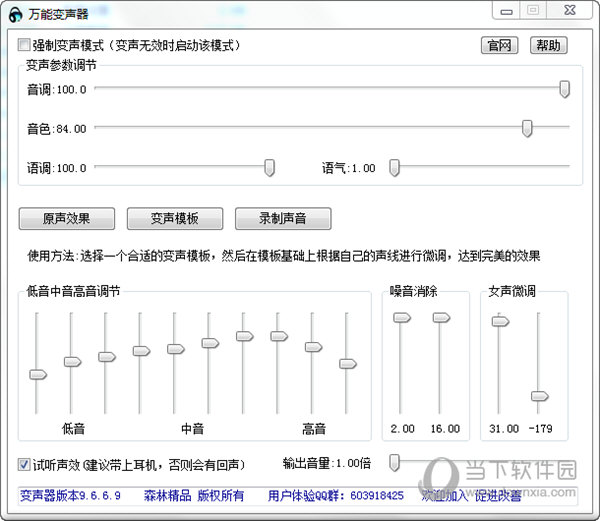The image size is (600, 521).
Task: Click the noise reduction slider valued 16.00
Action: pyautogui.click(x=440, y=317)
